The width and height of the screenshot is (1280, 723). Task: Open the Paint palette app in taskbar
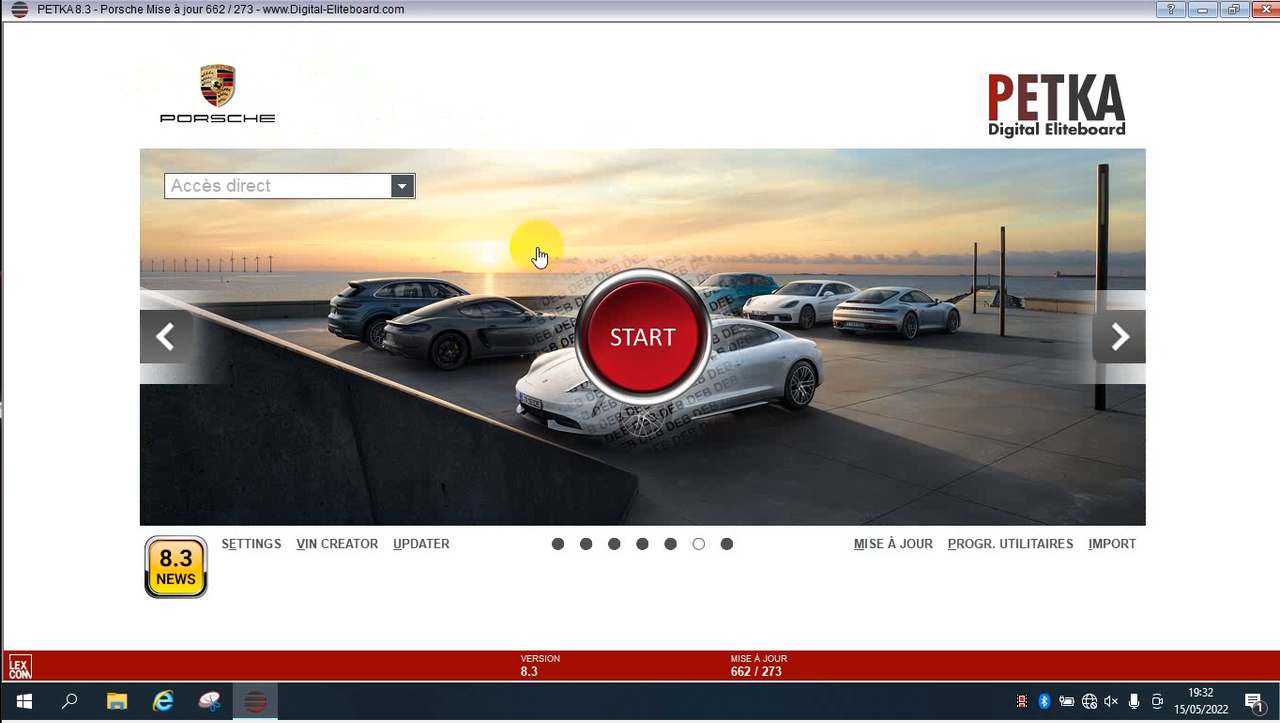point(209,701)
